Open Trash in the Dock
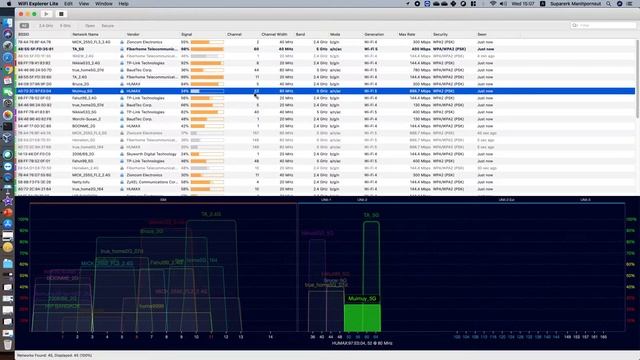Viewport: 640px width, 360px height. [x=8, y=344]
